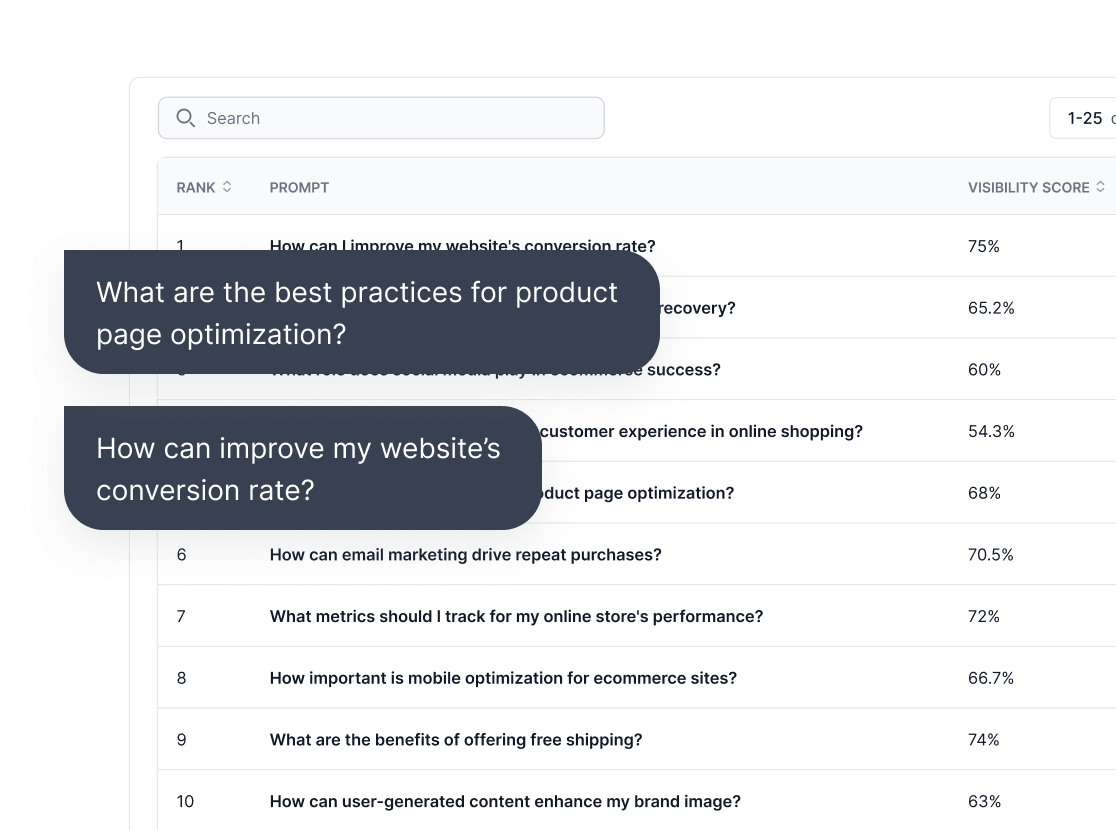Click tooltip about improving website's conversion rate
Viewport: 1116px width, 830px height.
tap(302, 468)
